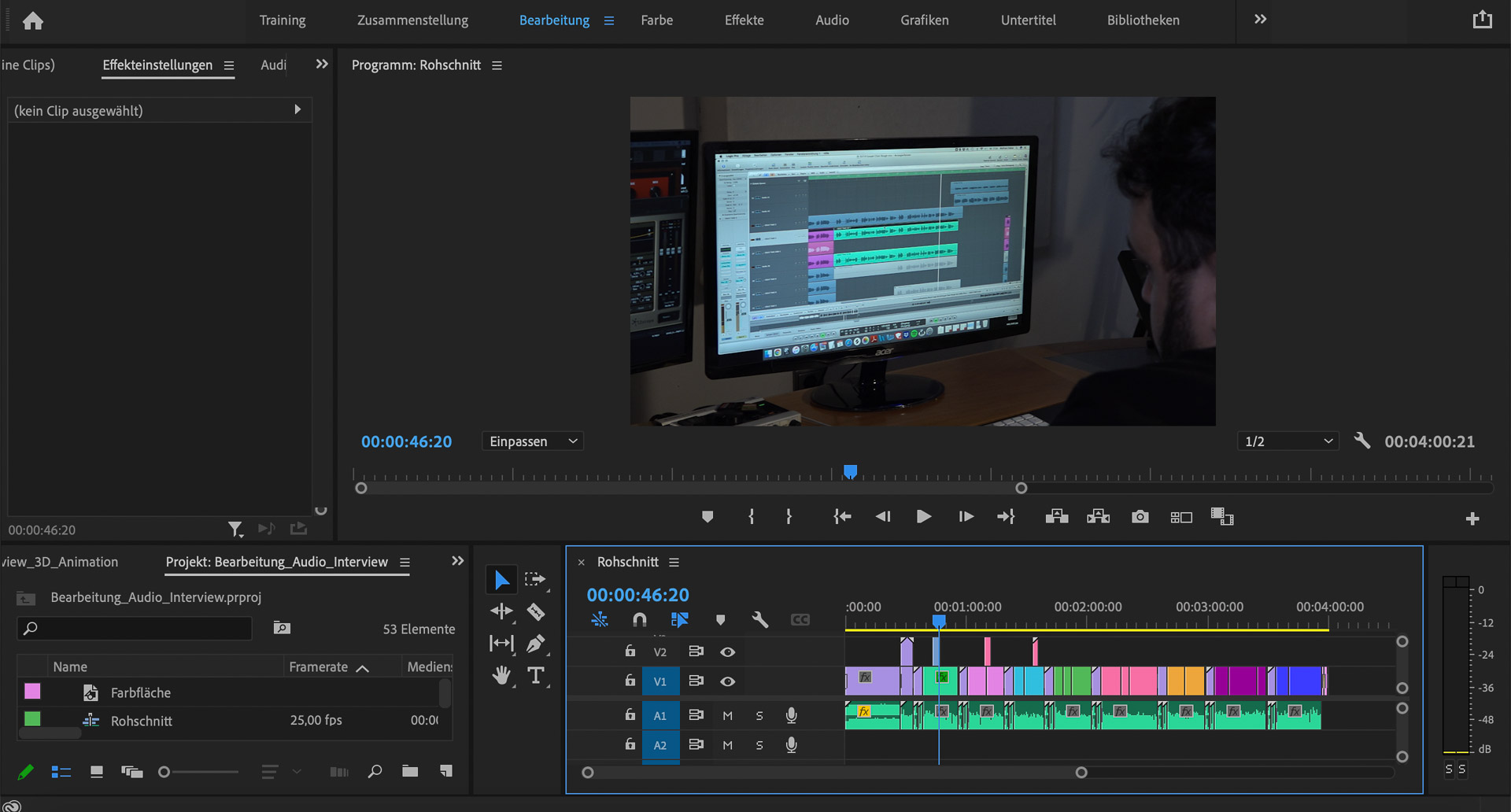Select the Pen tool
Screen dimensions: 1511x812
pos(536,644)
